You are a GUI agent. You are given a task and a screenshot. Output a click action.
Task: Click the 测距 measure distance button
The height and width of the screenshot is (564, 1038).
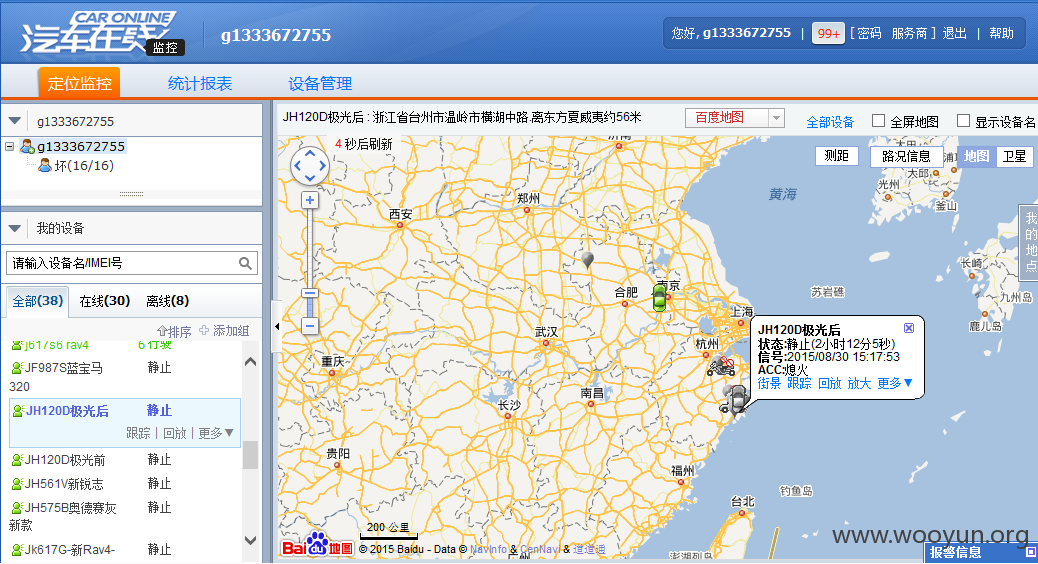click(x=837, y=156)
